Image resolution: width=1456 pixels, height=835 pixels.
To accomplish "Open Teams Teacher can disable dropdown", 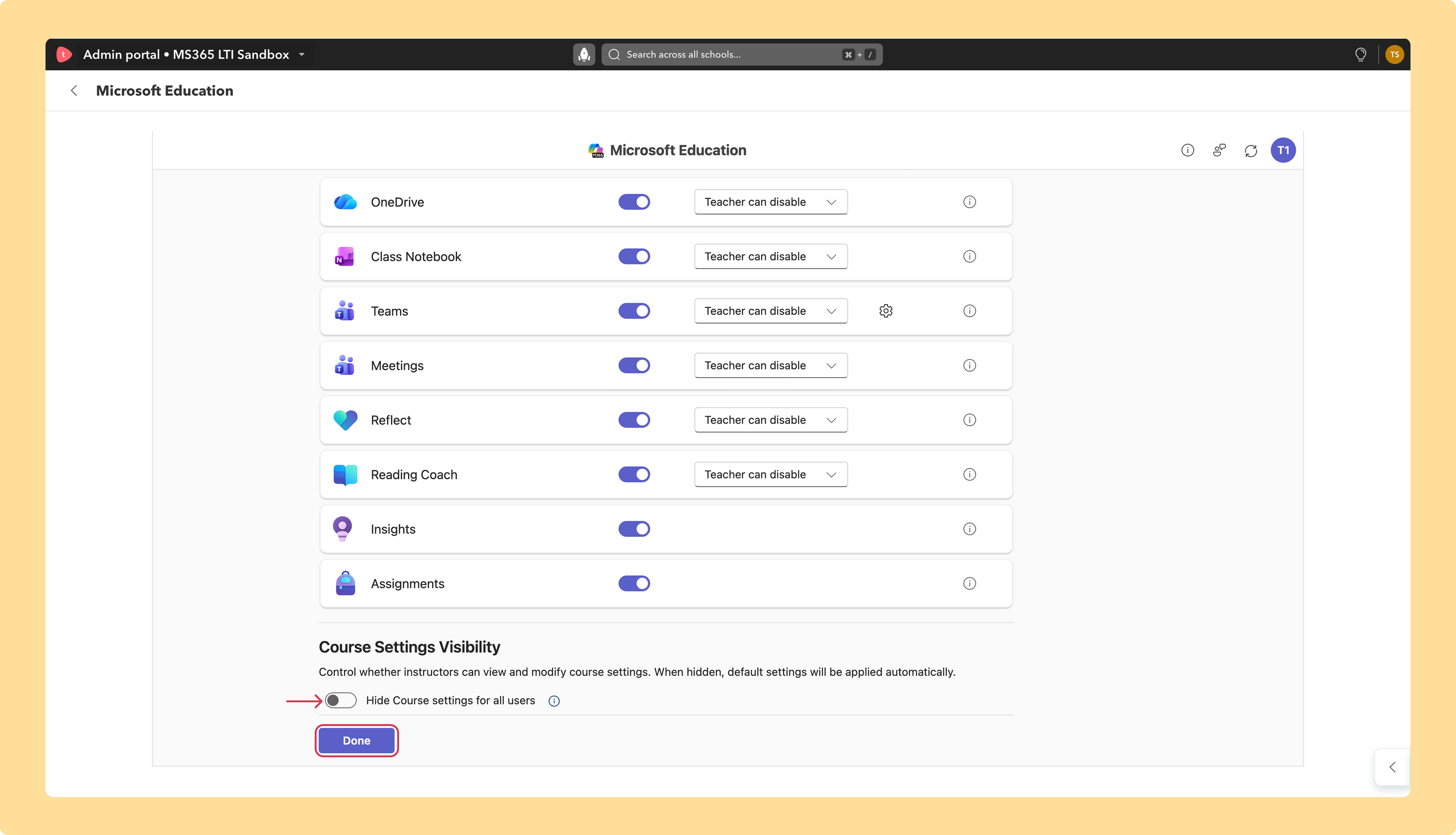I will 770,311.
